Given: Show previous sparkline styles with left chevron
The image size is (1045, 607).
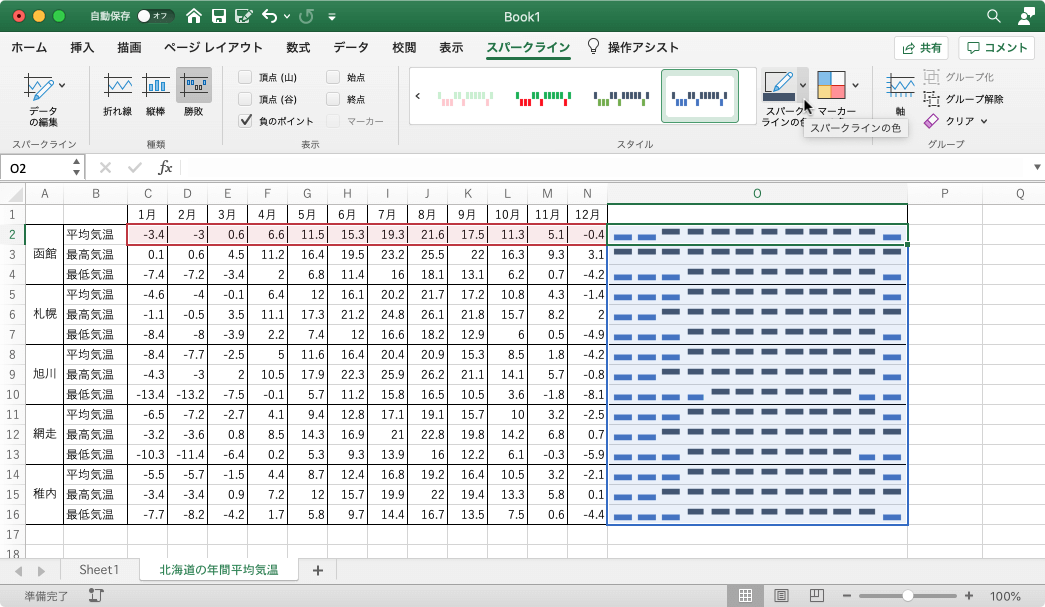Looking at the screenshot, I should [418, 96].
